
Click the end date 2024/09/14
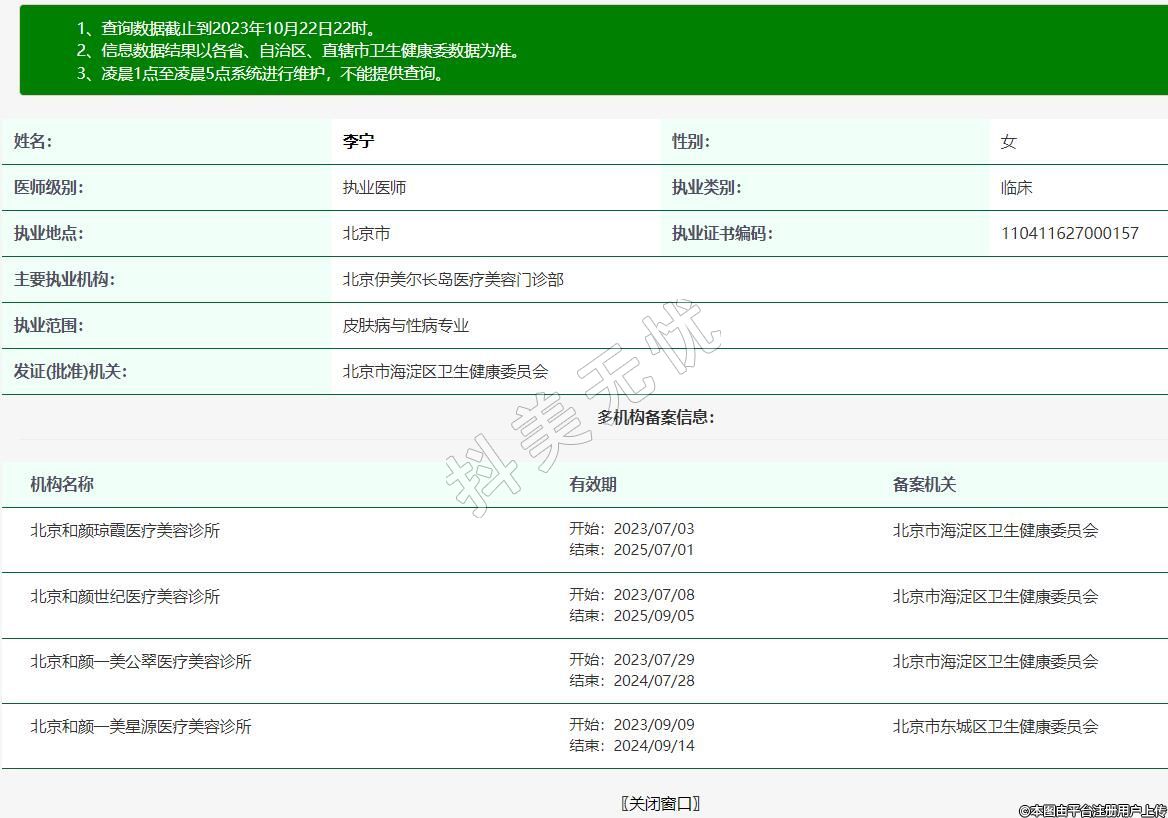(653, 746)
